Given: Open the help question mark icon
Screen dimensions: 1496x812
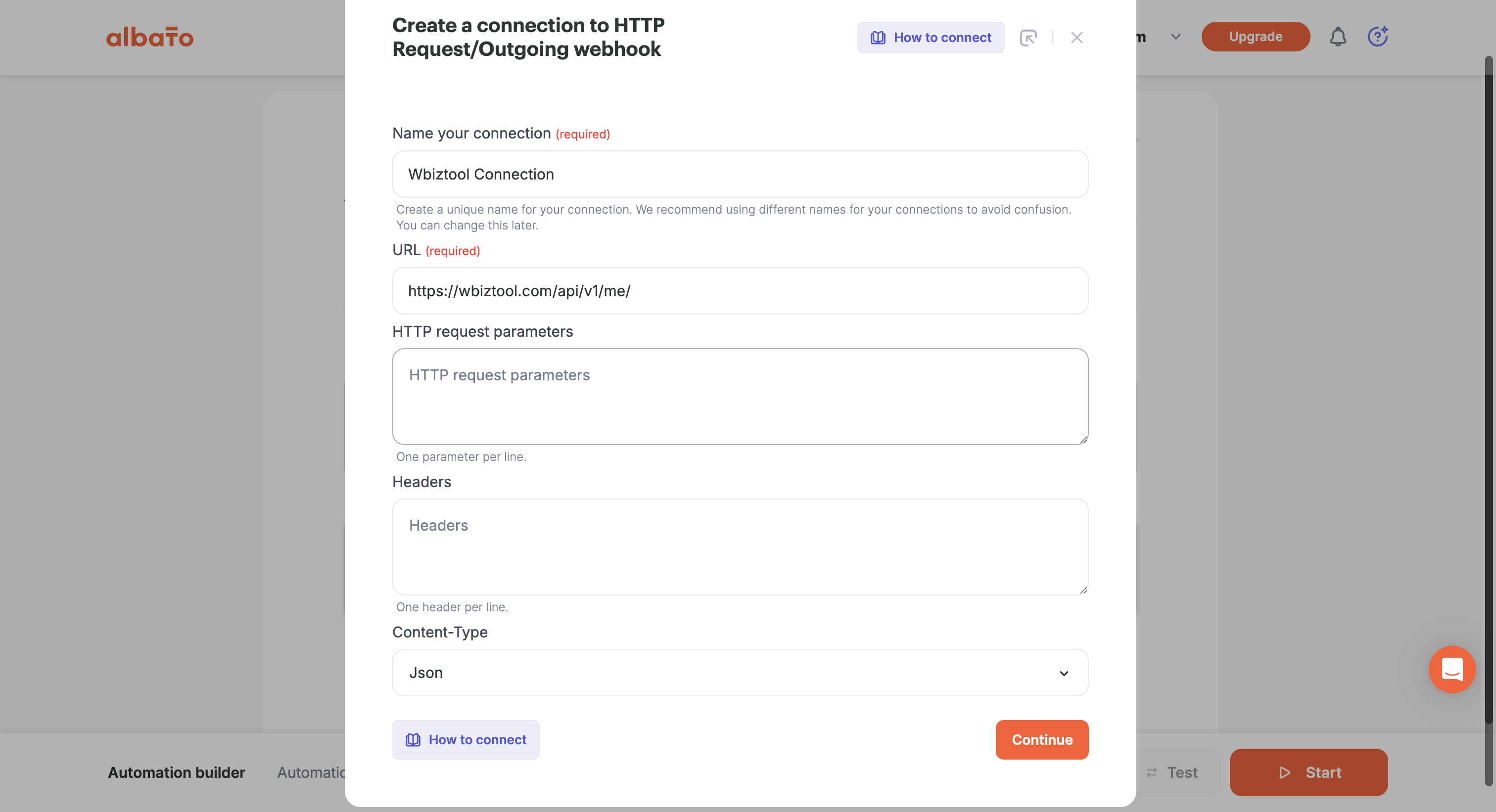Looking at the screenshot, I should tap(1378, 37).
